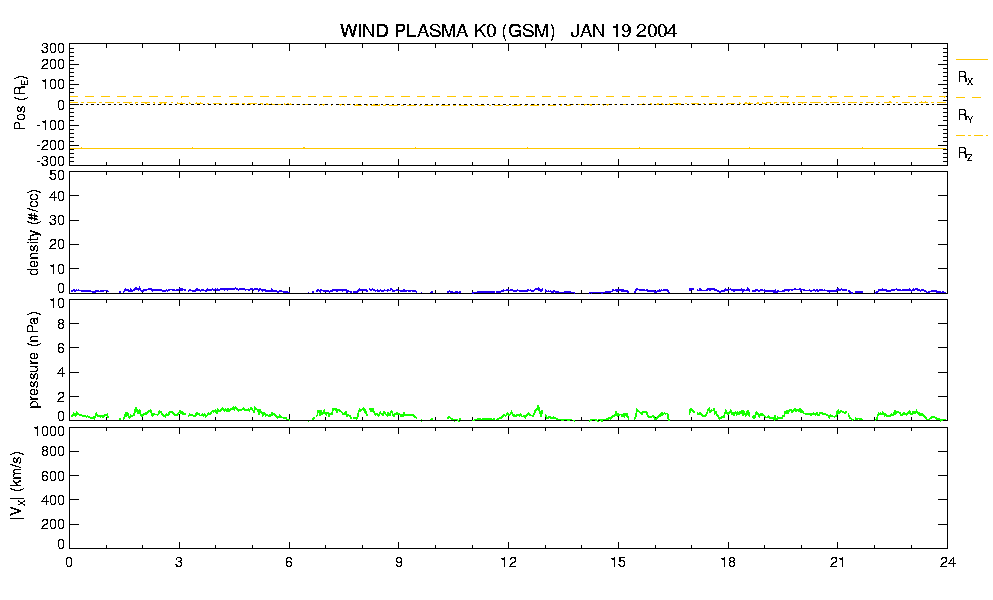Image resolution: width=993 pixels, height=600 pixels.
Task: Click the 800 tick on velocity axis
Action: tap(53, 452)
